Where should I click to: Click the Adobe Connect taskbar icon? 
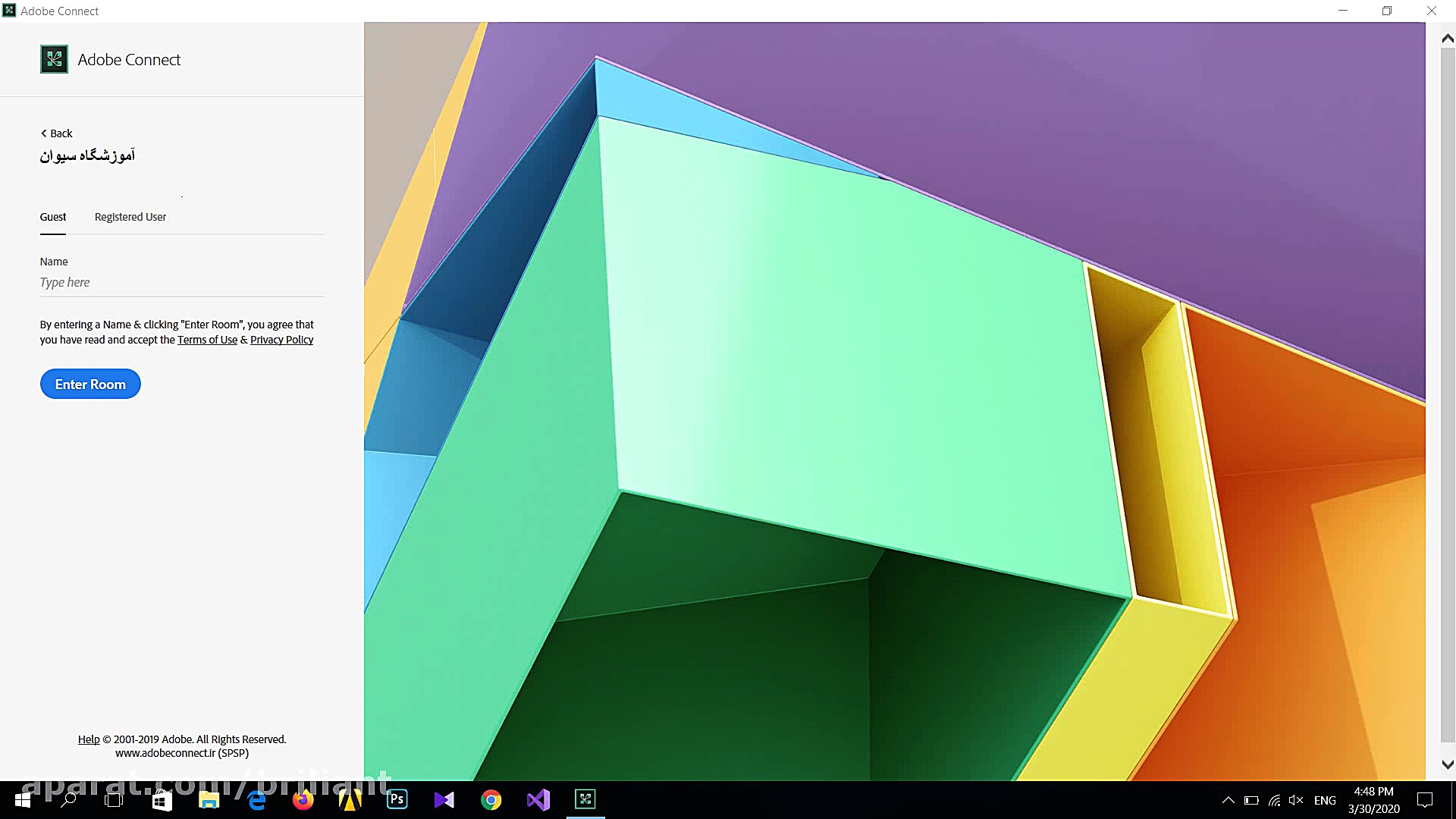click(x=585, y=799)
